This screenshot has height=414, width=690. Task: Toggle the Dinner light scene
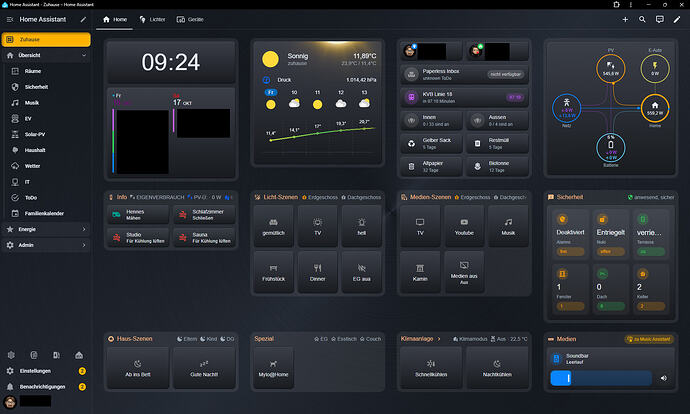pyautogui.click(x=317, y=272)
